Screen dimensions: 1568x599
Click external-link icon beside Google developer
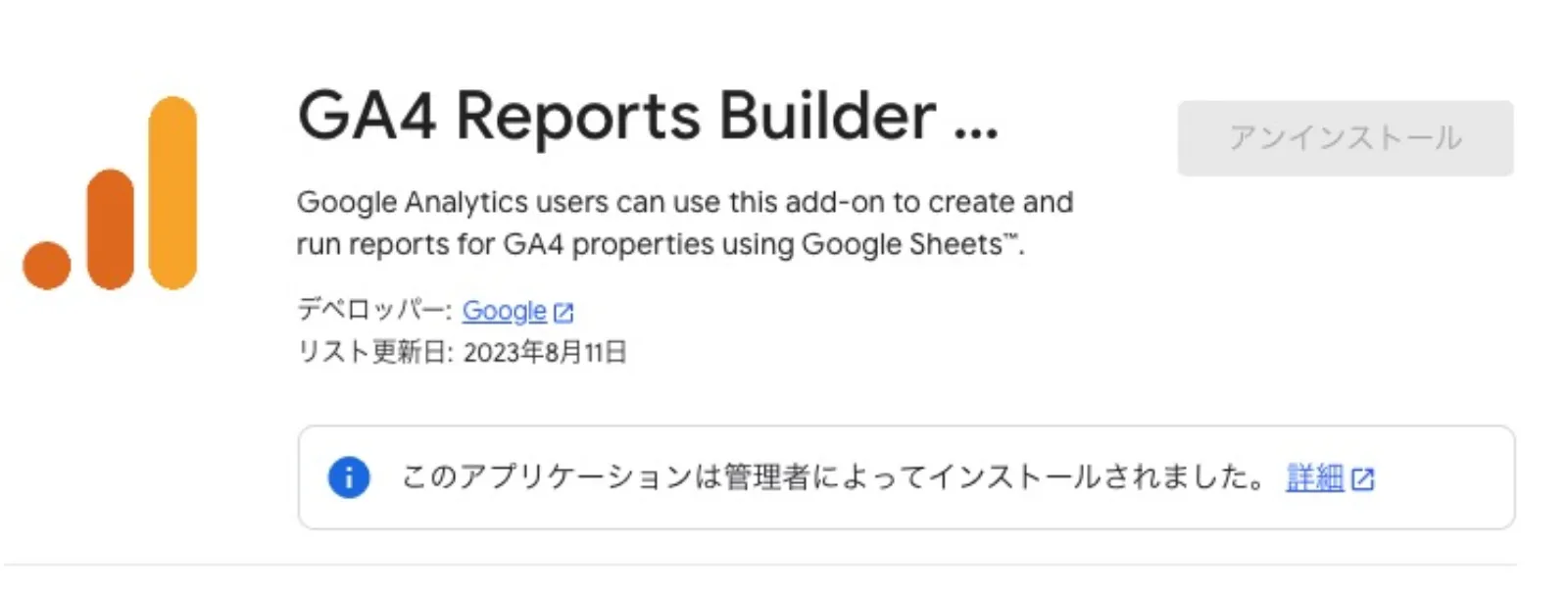tap(563, 313)
